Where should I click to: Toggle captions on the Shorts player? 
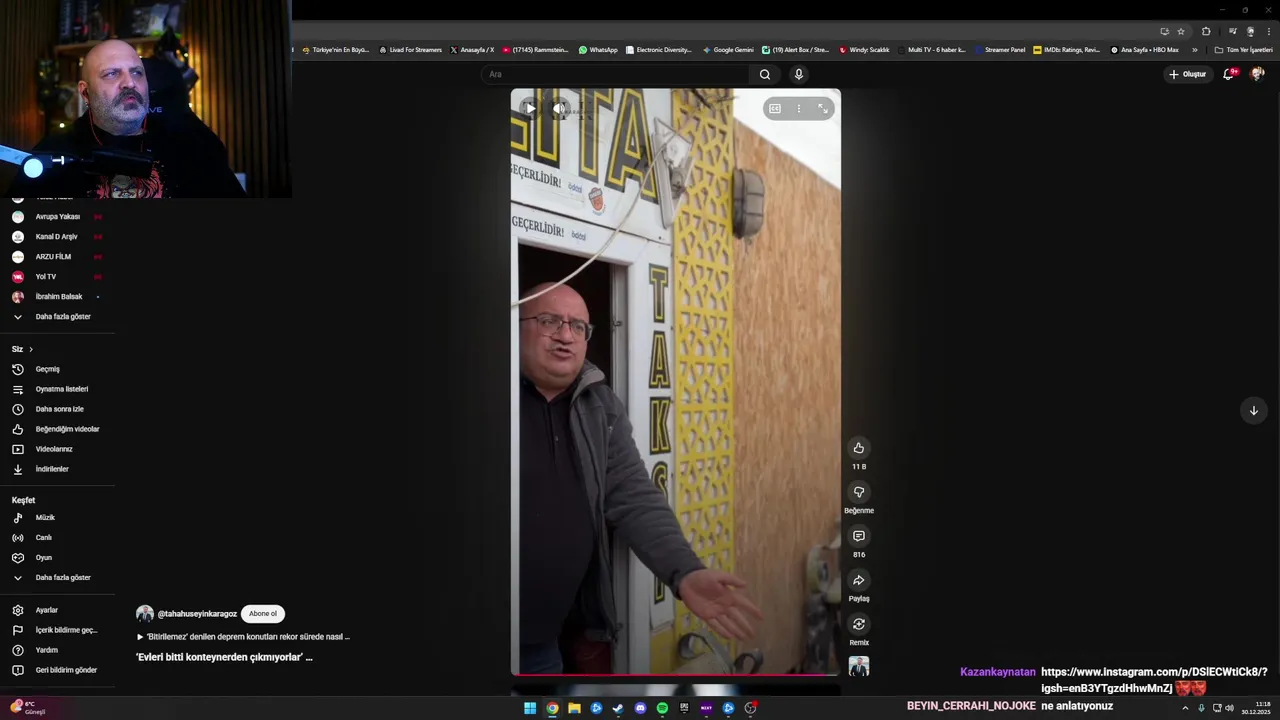(775, 108)
